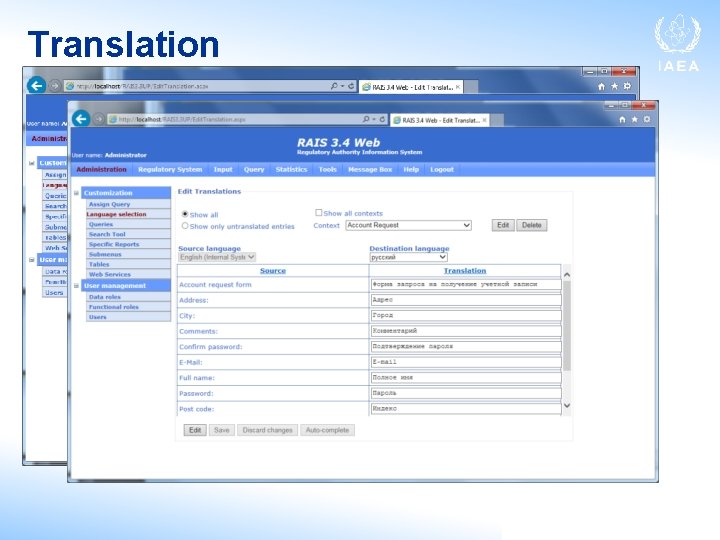This screenshot has height=540, width=720.
Task: Open the tools gear in the rear browser window
Action: [x=627, y=86]
